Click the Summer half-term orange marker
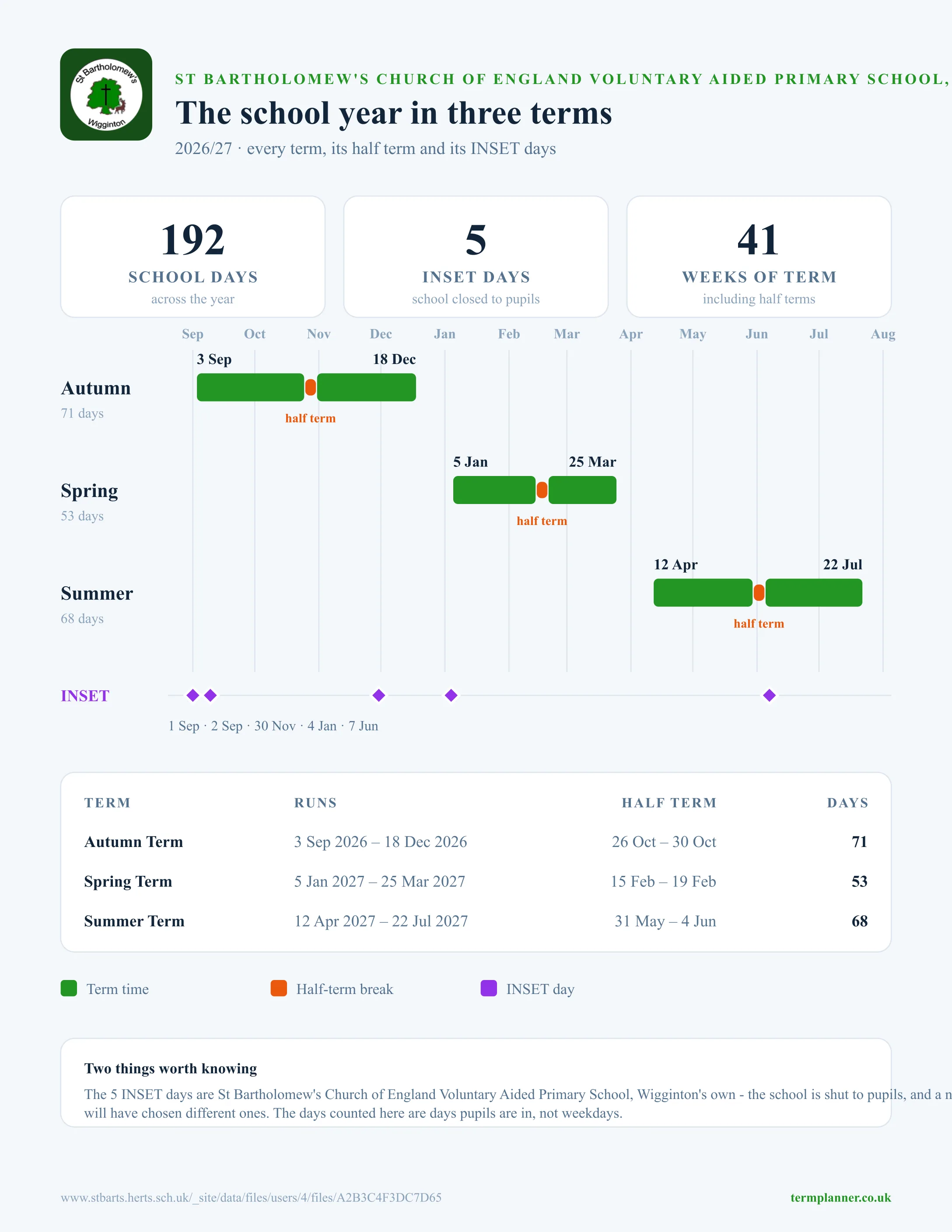This screenshot has width=952, height=1232. click(759, 593)
